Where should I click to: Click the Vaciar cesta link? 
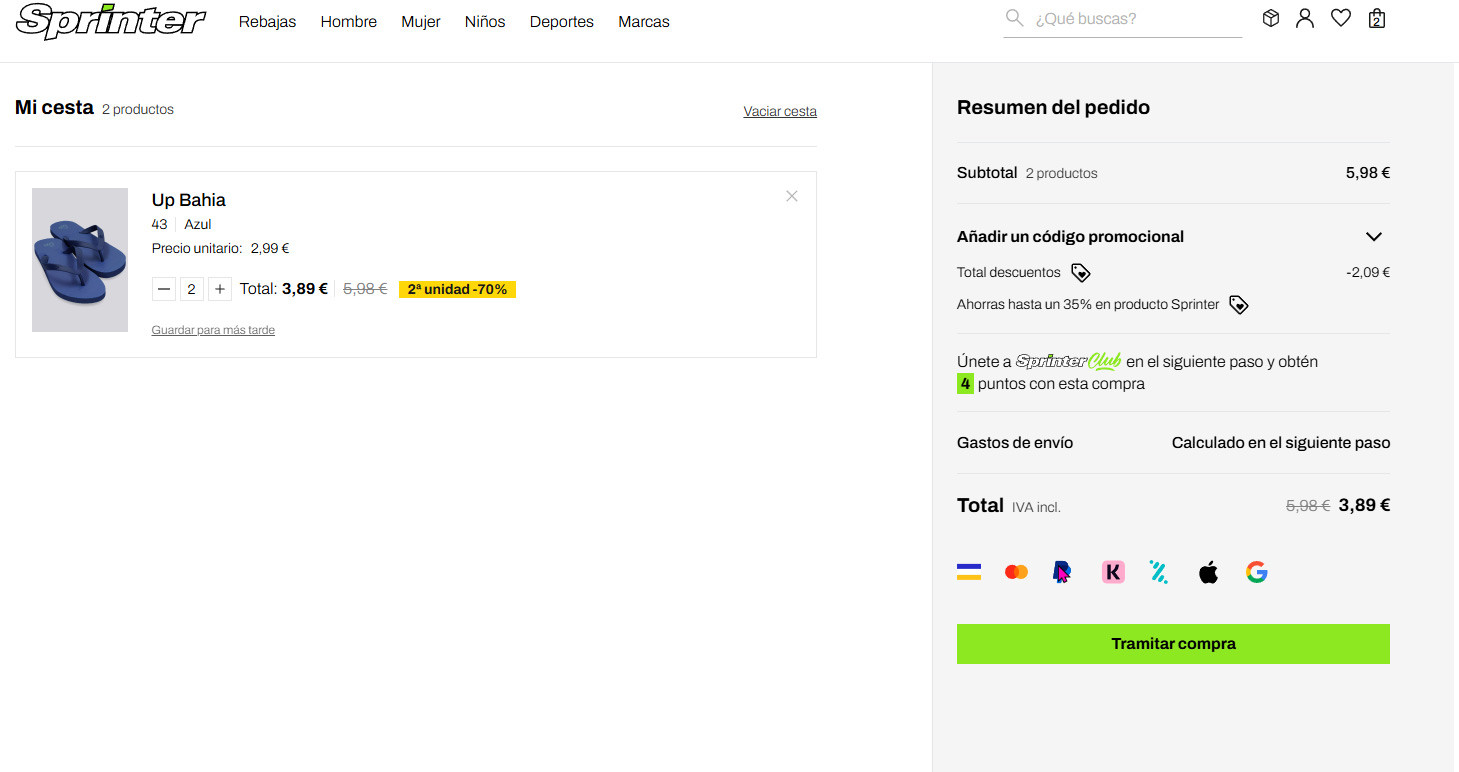[780, 111]
